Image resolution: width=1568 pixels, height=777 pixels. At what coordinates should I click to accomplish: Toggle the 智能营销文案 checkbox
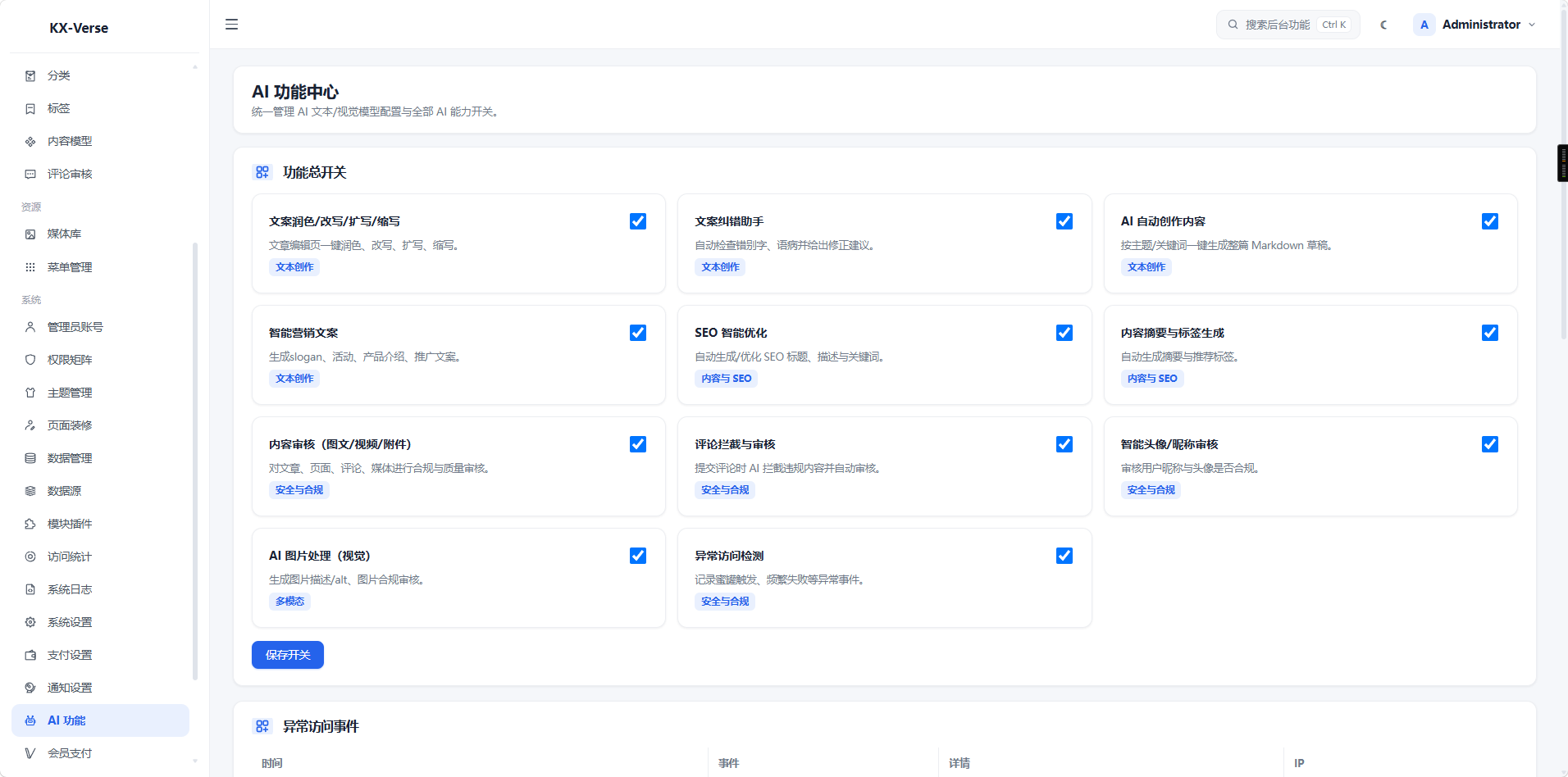tap(638, 333)
